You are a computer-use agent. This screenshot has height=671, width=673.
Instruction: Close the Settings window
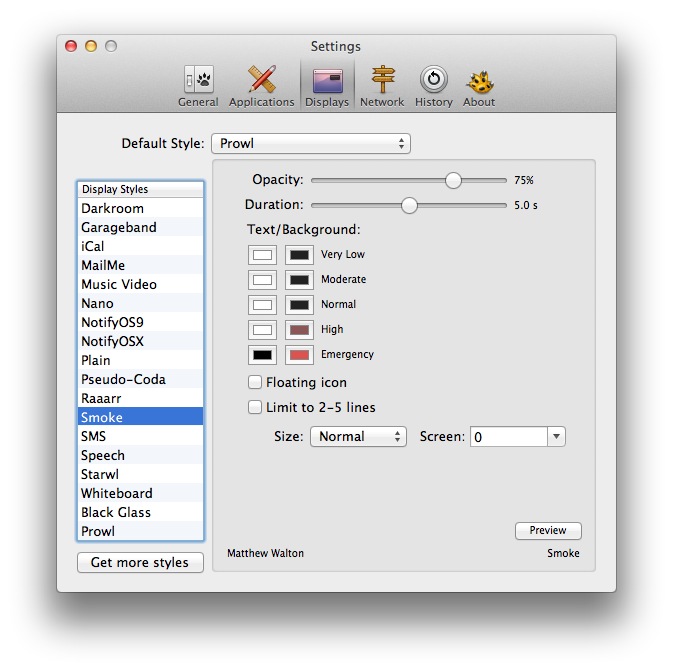(x=71, y=46)
